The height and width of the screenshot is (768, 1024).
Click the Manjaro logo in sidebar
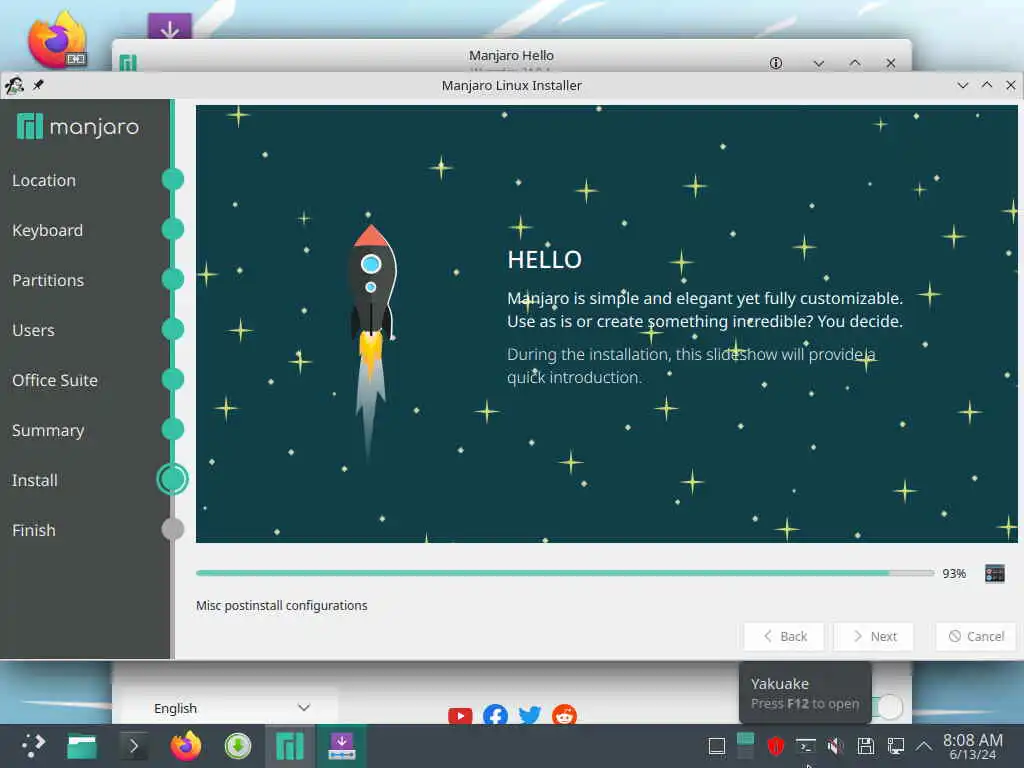(78, 126)
